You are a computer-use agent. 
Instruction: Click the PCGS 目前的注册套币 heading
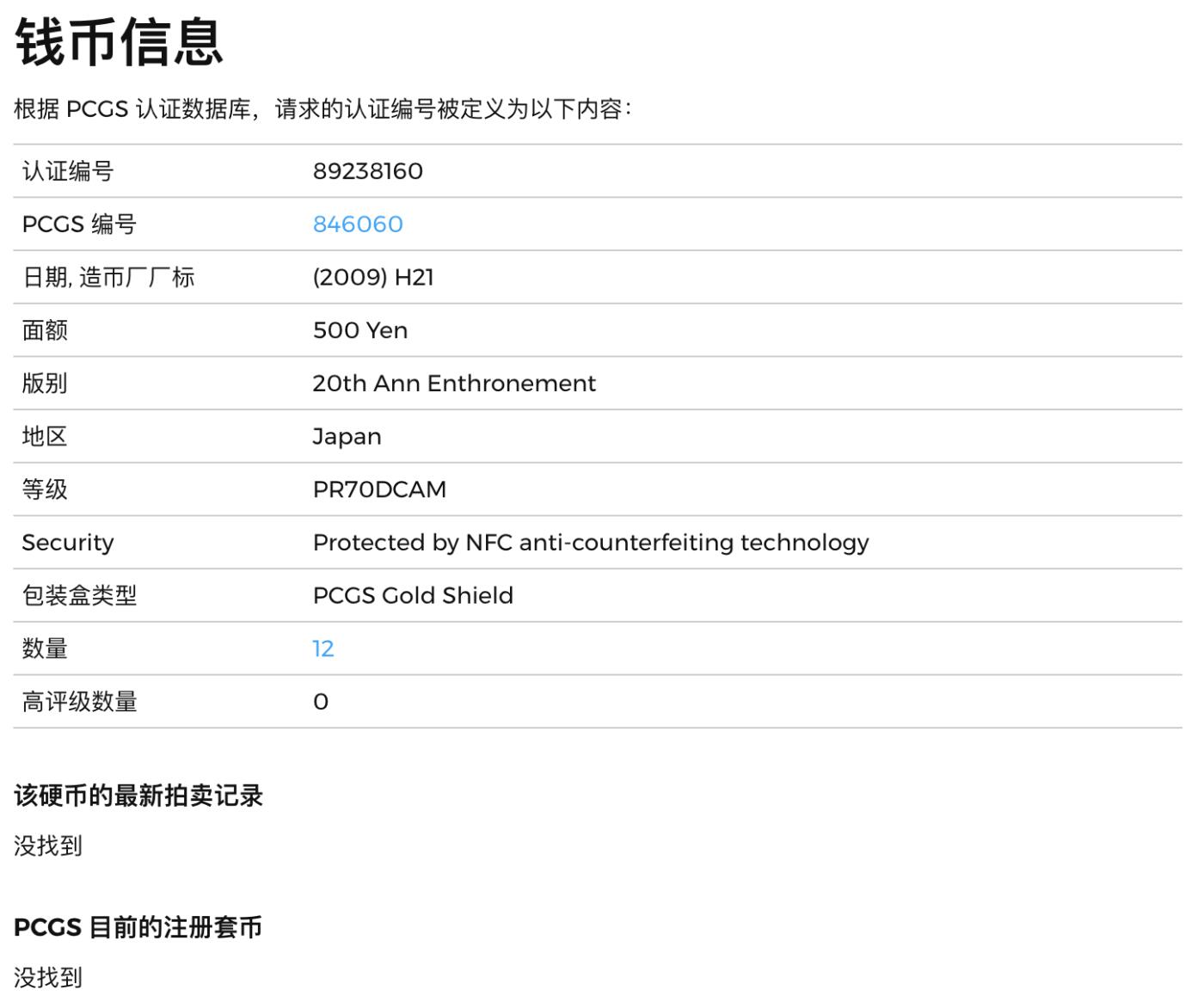point(138,927)
